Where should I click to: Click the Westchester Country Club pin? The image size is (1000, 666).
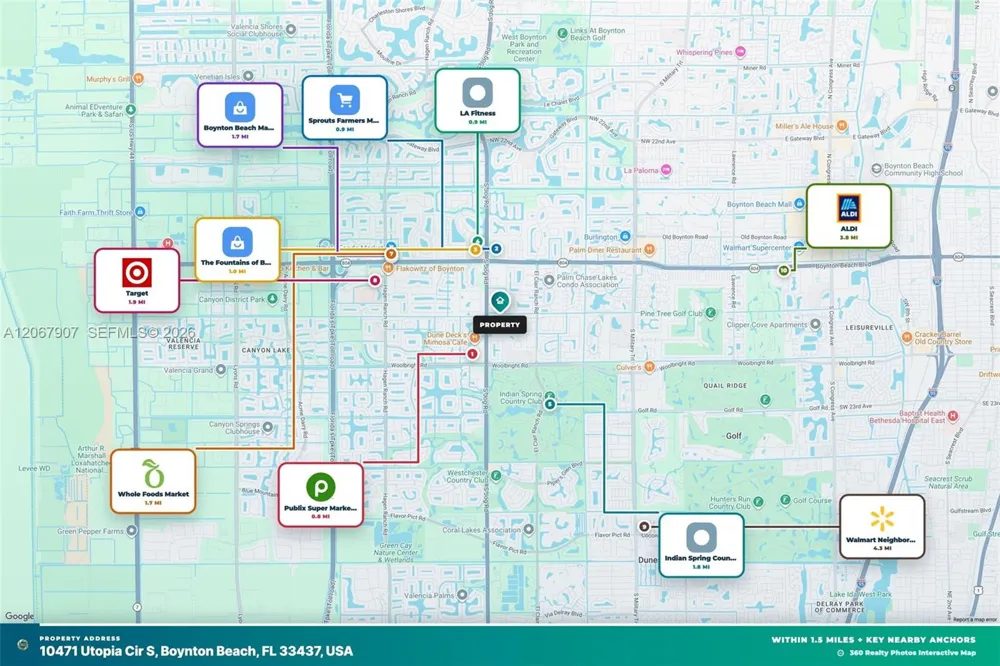coord(496,475)
